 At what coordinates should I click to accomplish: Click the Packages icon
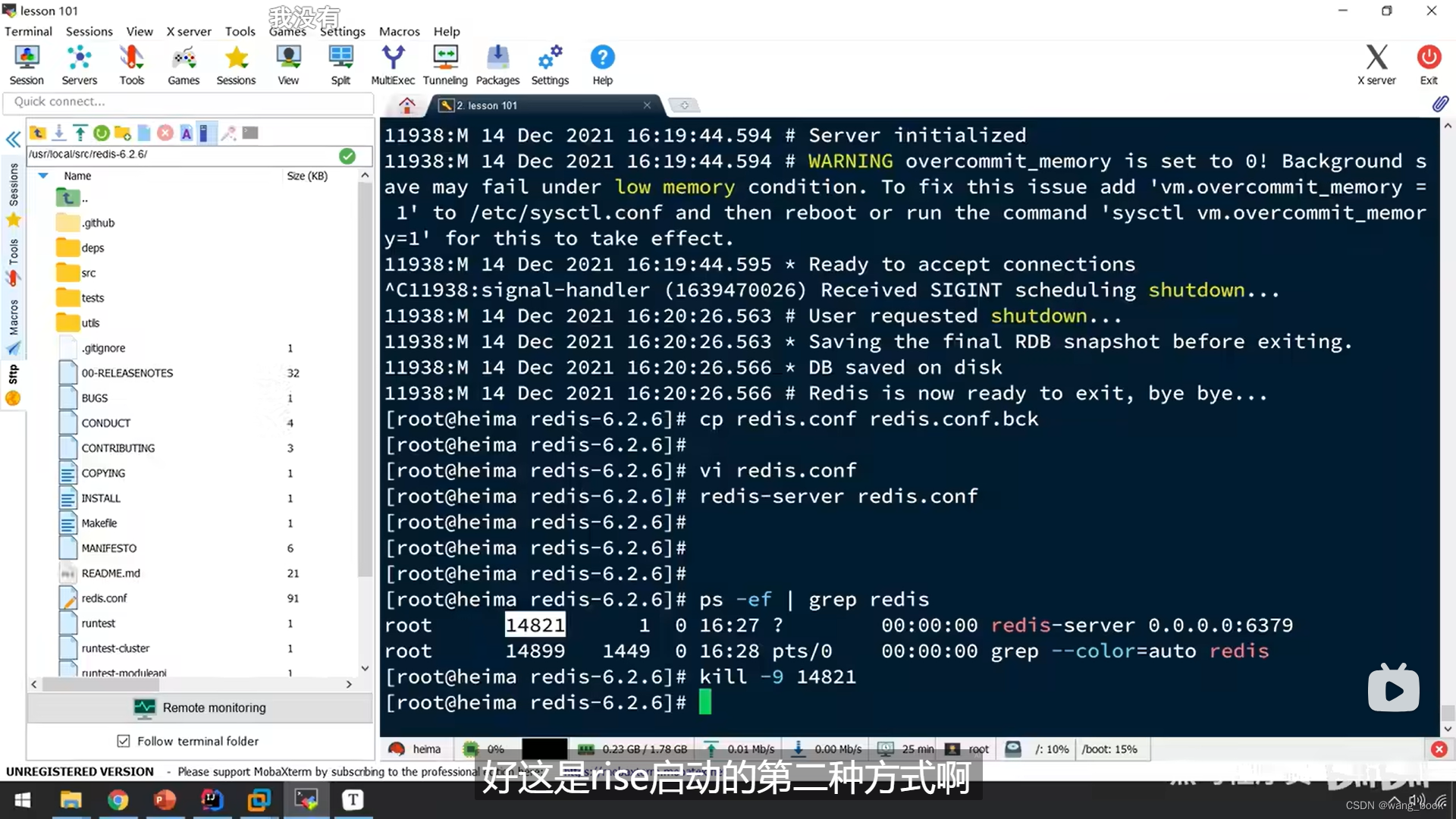click(497, 64)
